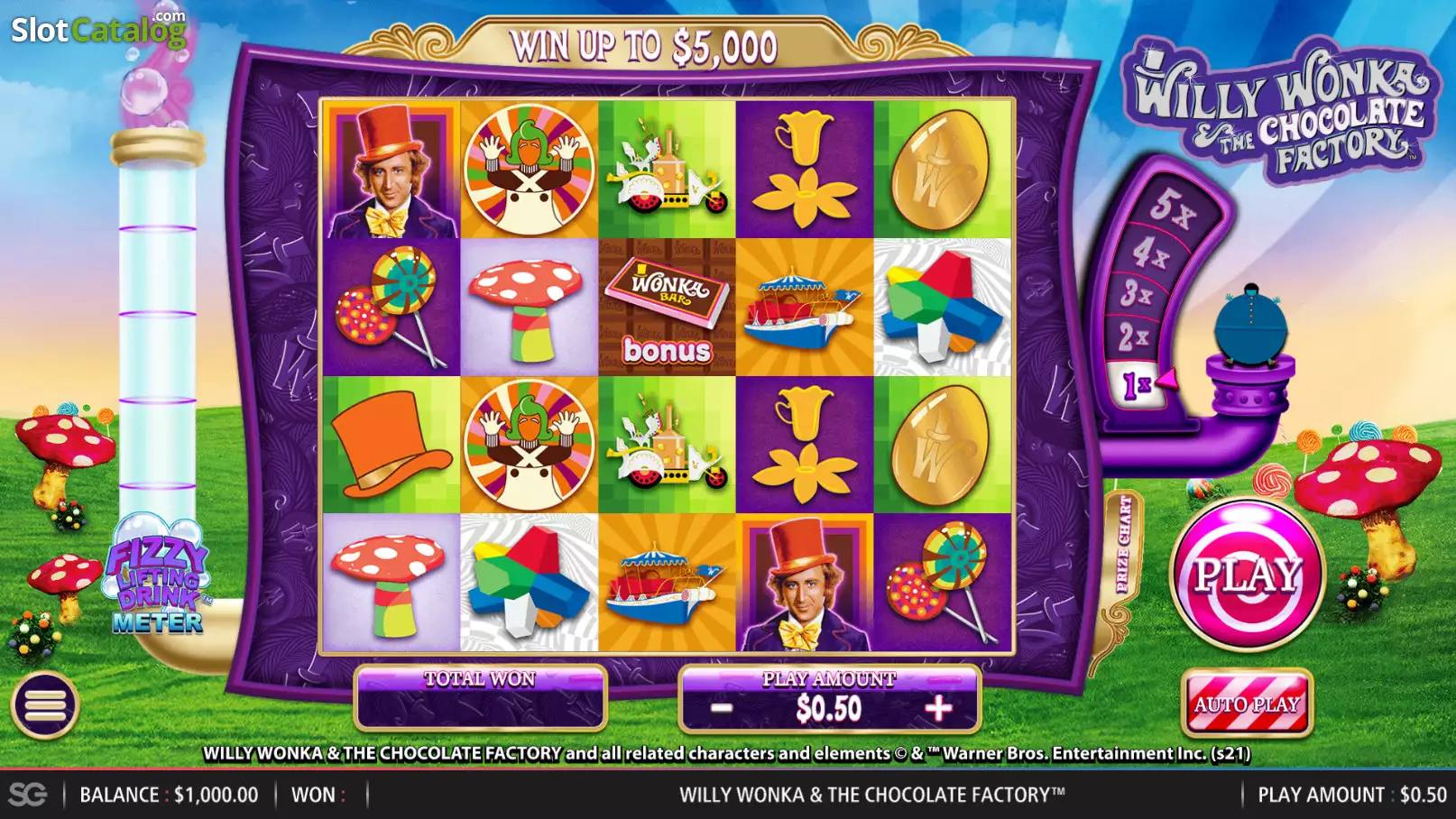1456x819 pixels.
Task: Start AUTO PLAY mode
Action: tap(1247, 704)
